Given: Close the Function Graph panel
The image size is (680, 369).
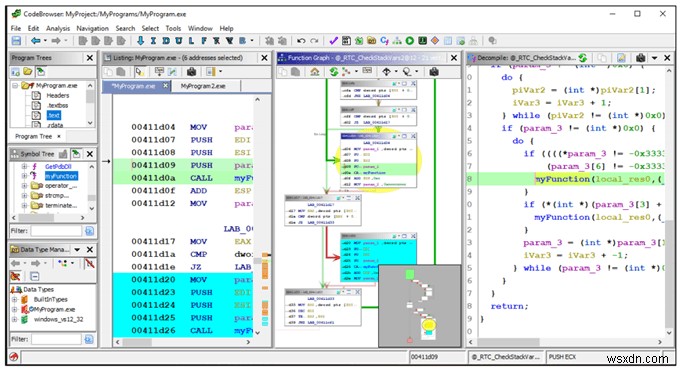Looking at the screenshot, I should pyautogui.click(x=454, y=58).
